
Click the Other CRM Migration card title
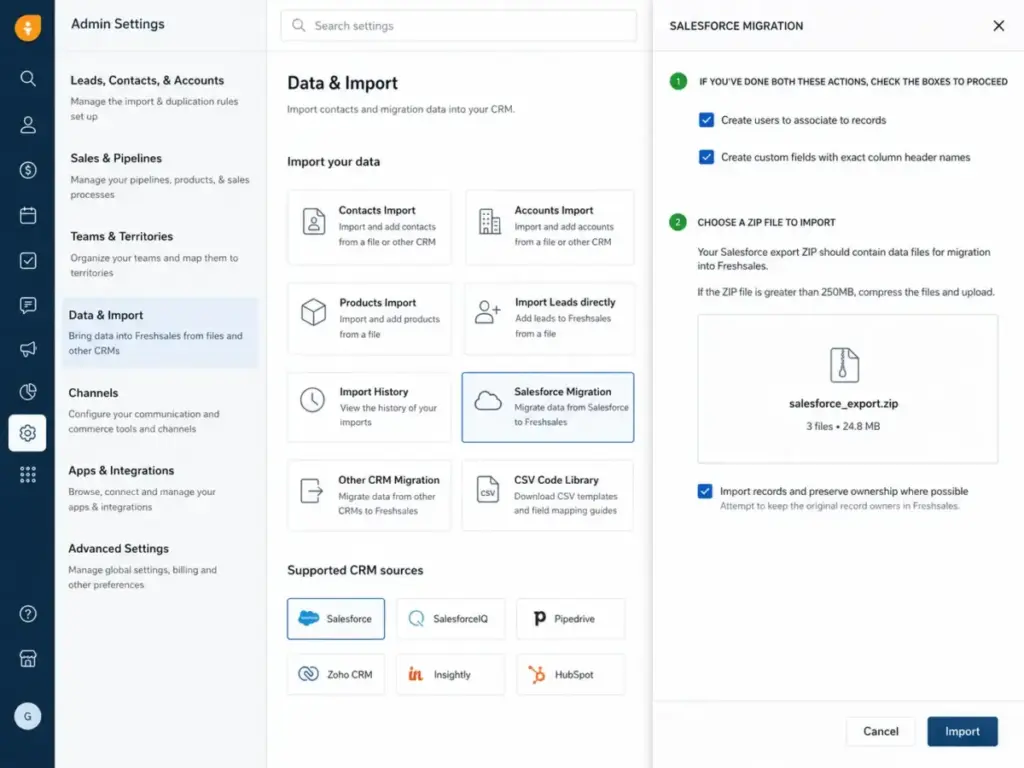click(x=389, y=480)
